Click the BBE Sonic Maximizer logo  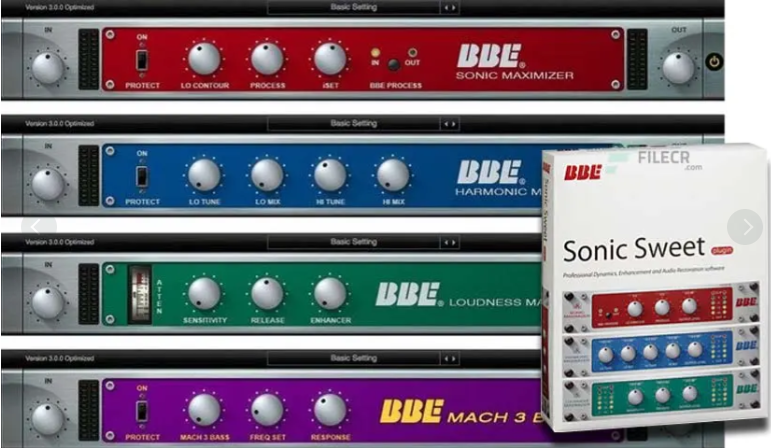click(514, 62)
